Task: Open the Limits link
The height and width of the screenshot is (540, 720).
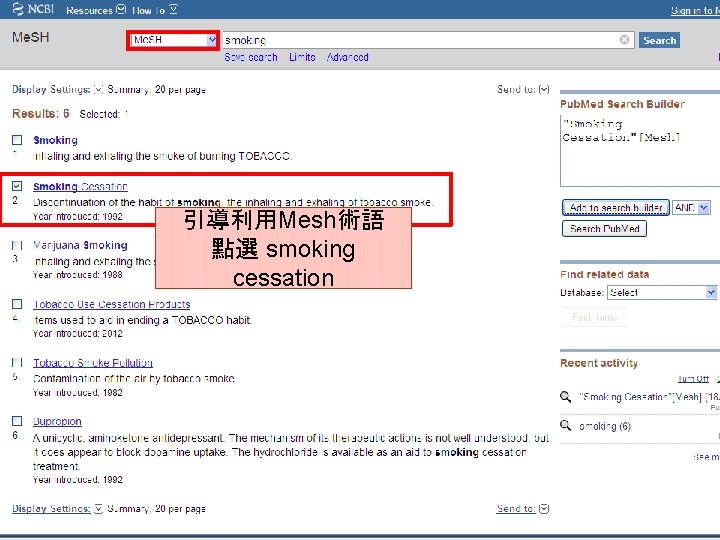Action: pos(302,57)
